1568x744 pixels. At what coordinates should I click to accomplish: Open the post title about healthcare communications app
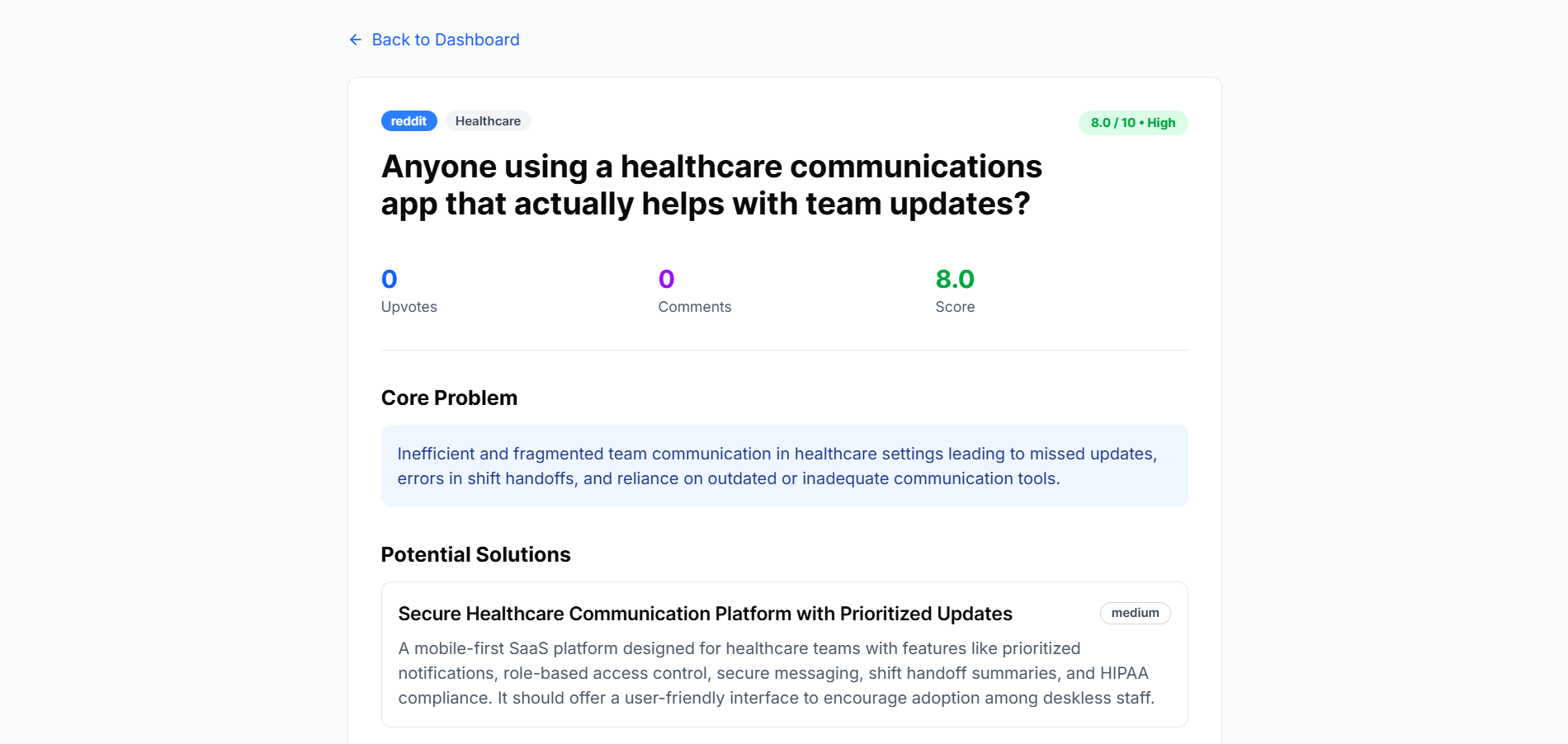pyautogui.click(x=711, y=185)
